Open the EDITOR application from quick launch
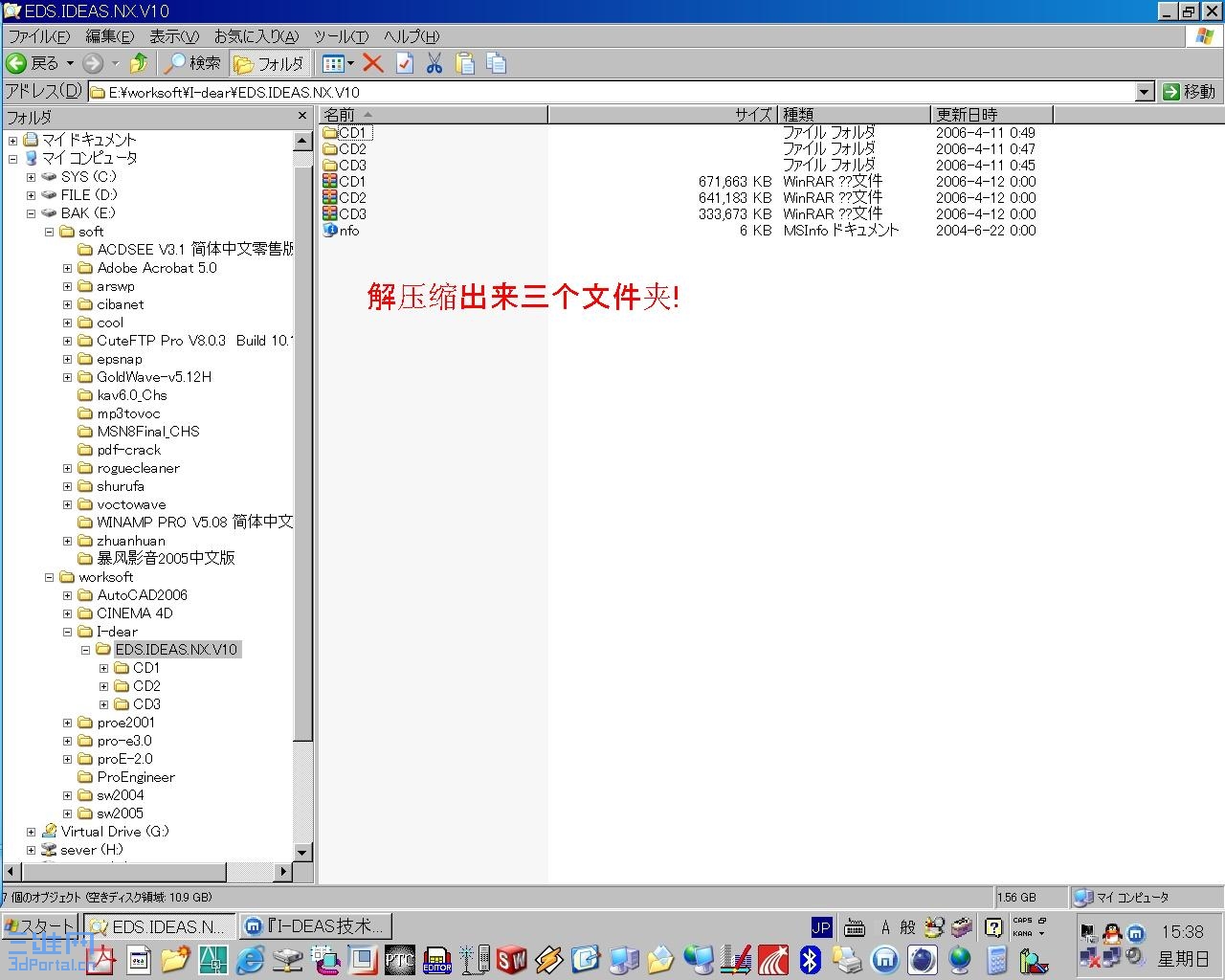 click(x=437, y=959)
